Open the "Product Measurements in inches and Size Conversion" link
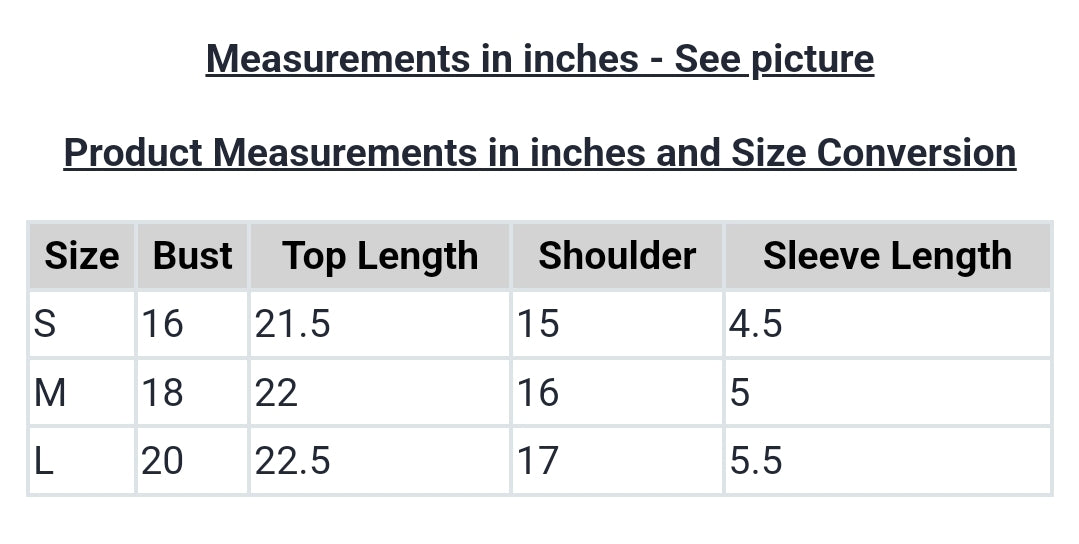 [539, 153]
